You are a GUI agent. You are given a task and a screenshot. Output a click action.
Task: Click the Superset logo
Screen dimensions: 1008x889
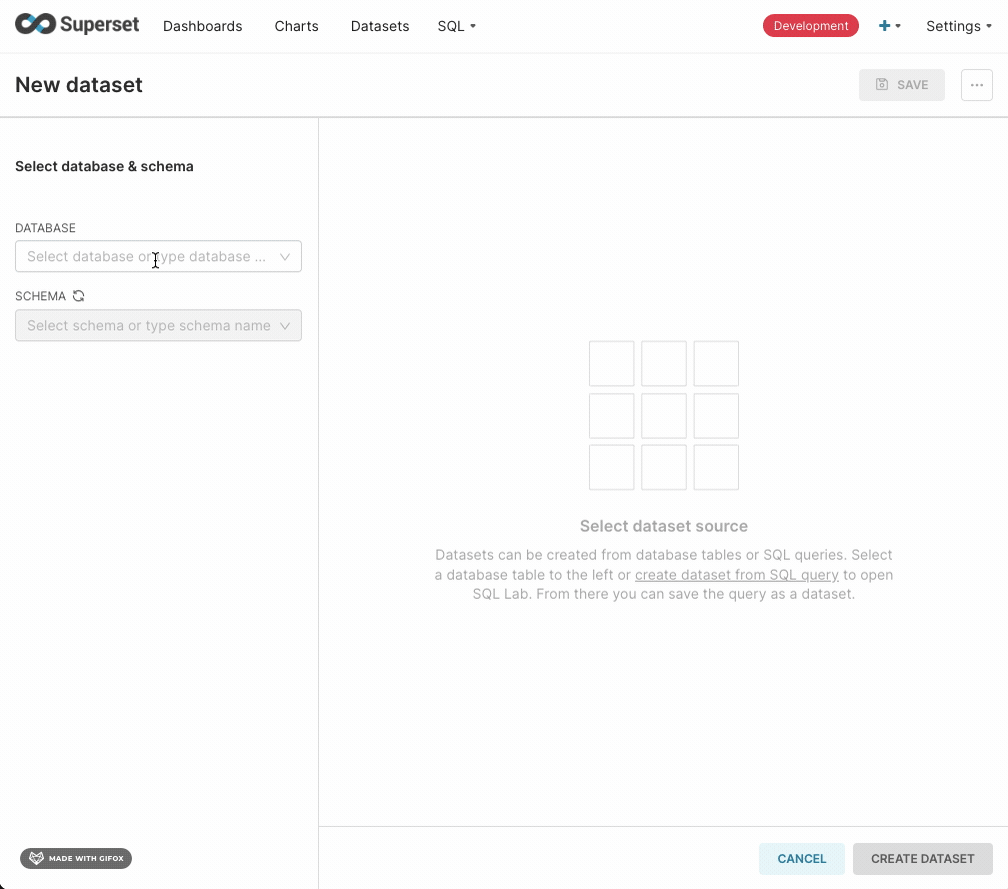pos(77,24)
